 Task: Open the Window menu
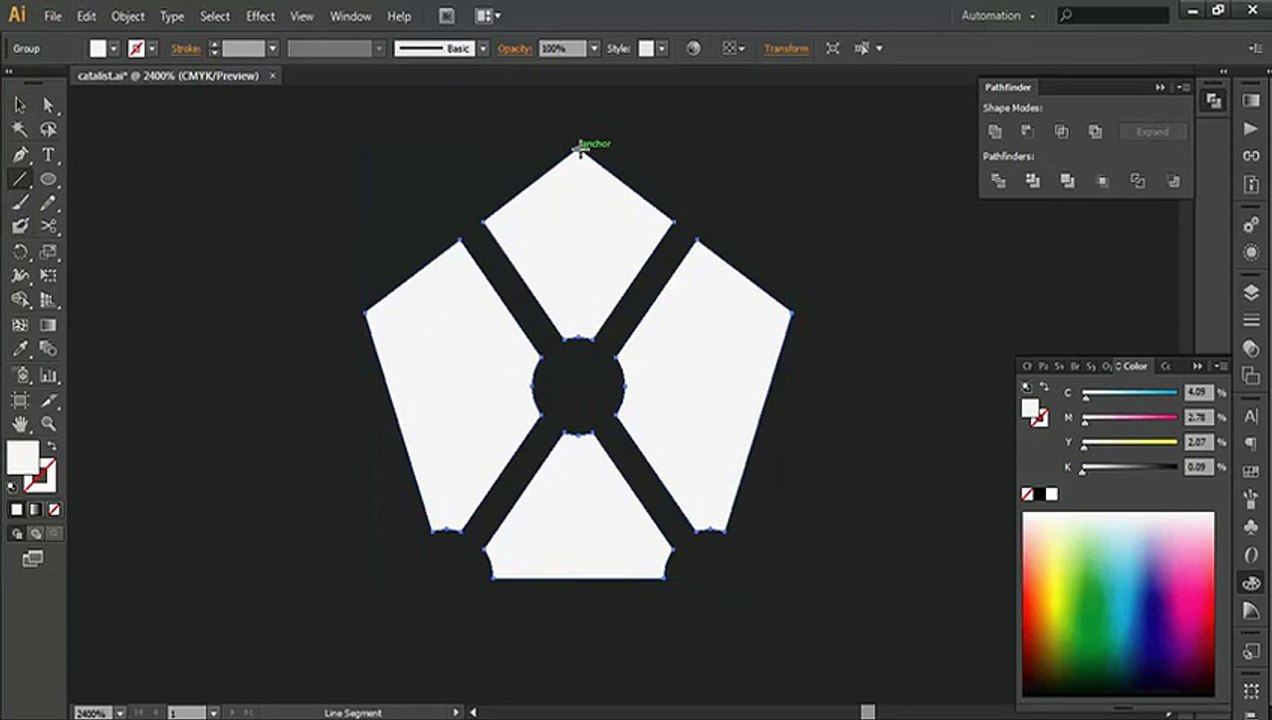[x=350, y=16]
